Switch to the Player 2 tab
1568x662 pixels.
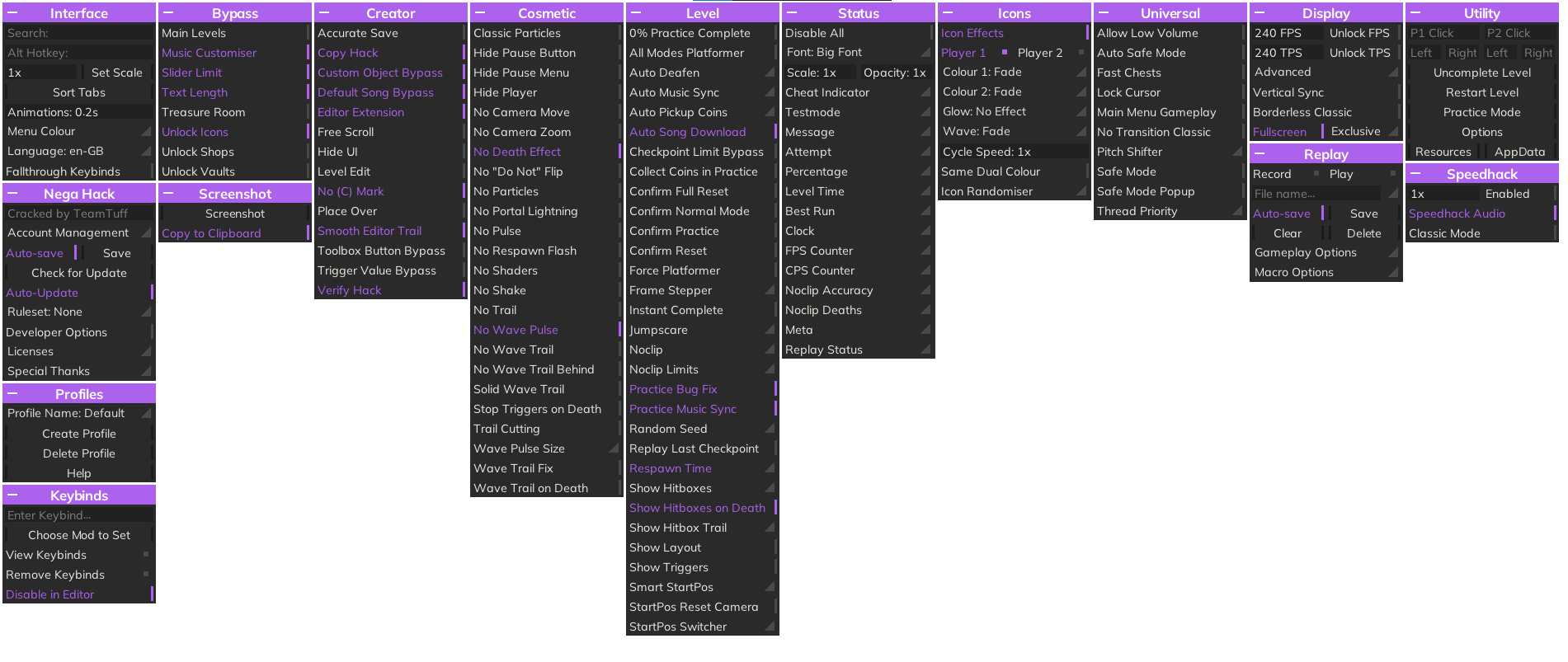(x=1040, y=53)
